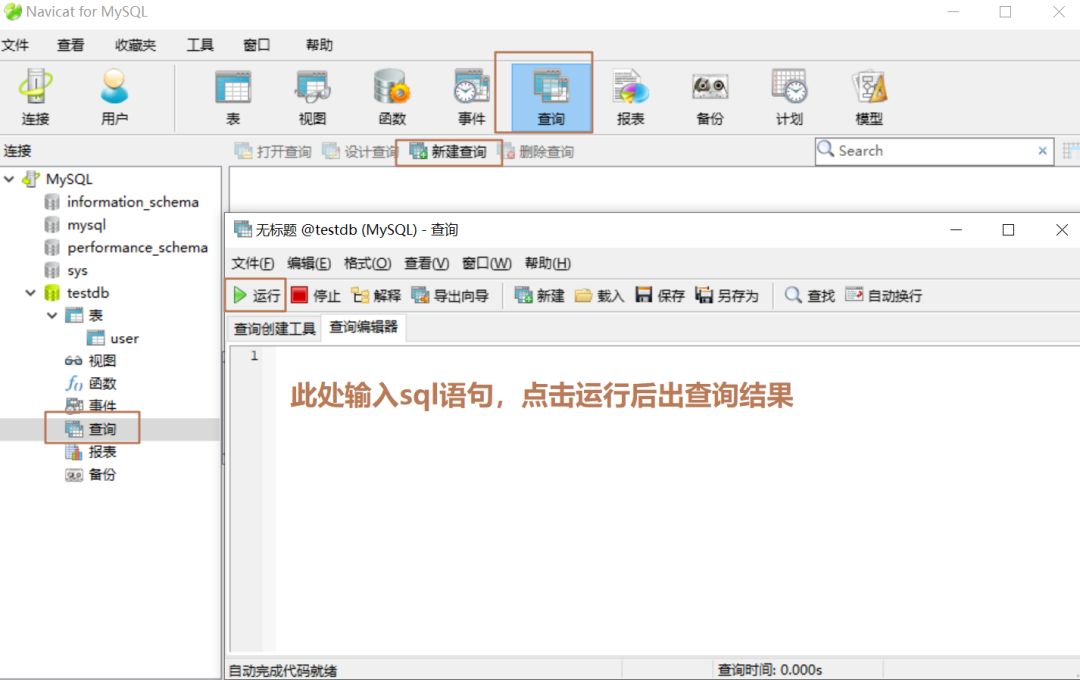This screenshot has width=1080, height=680.
Task: Collapse the 表 tables node
Action: tap(52, 316)
